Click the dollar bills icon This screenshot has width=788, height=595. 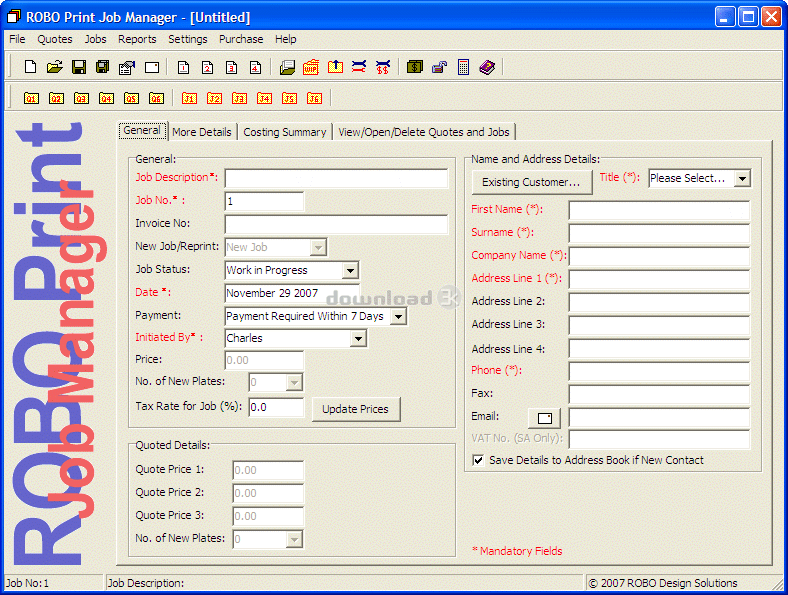pyautogui.click(x=415, y=67)
